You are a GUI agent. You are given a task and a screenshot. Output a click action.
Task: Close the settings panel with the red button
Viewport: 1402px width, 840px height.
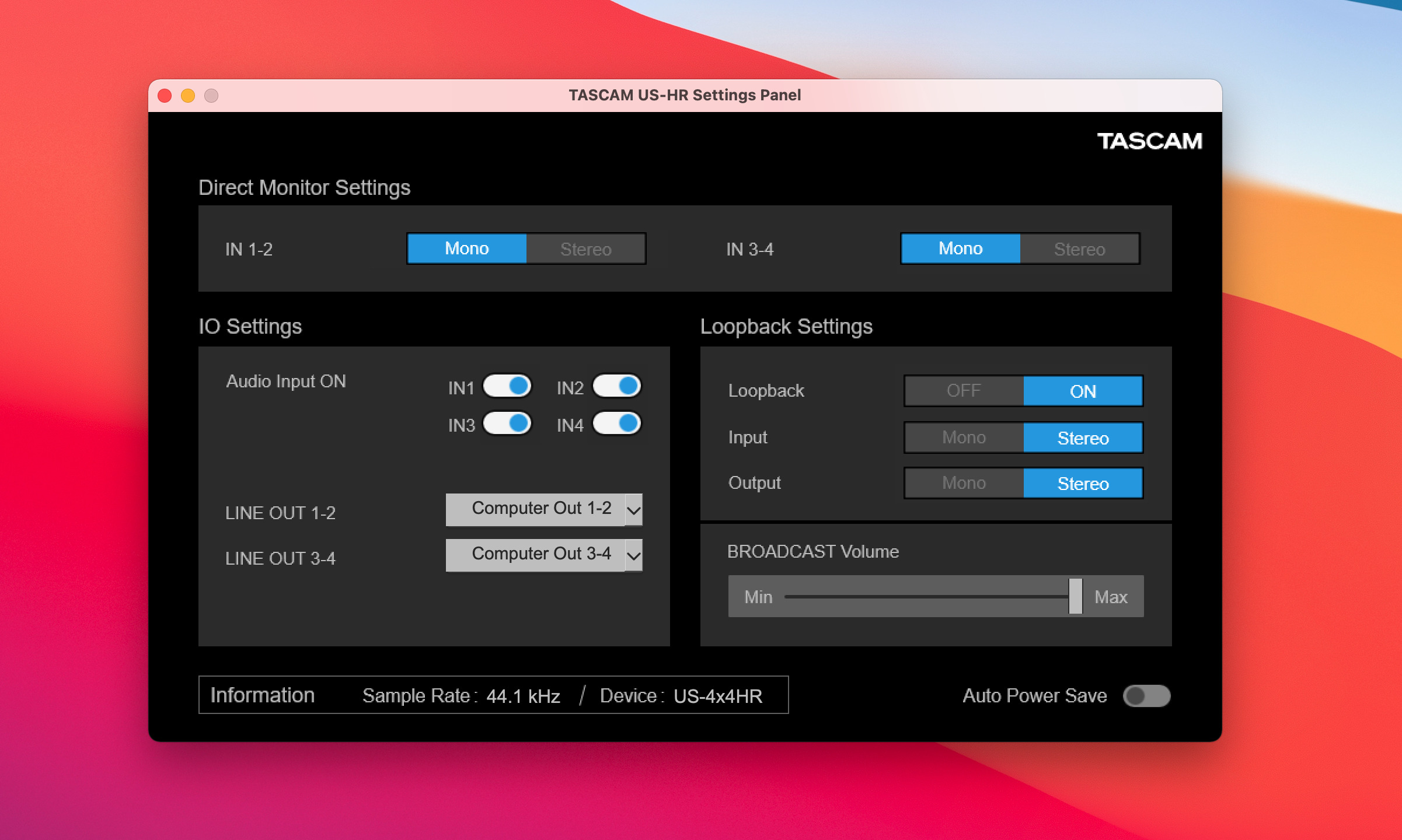click(x=165, y=96)
